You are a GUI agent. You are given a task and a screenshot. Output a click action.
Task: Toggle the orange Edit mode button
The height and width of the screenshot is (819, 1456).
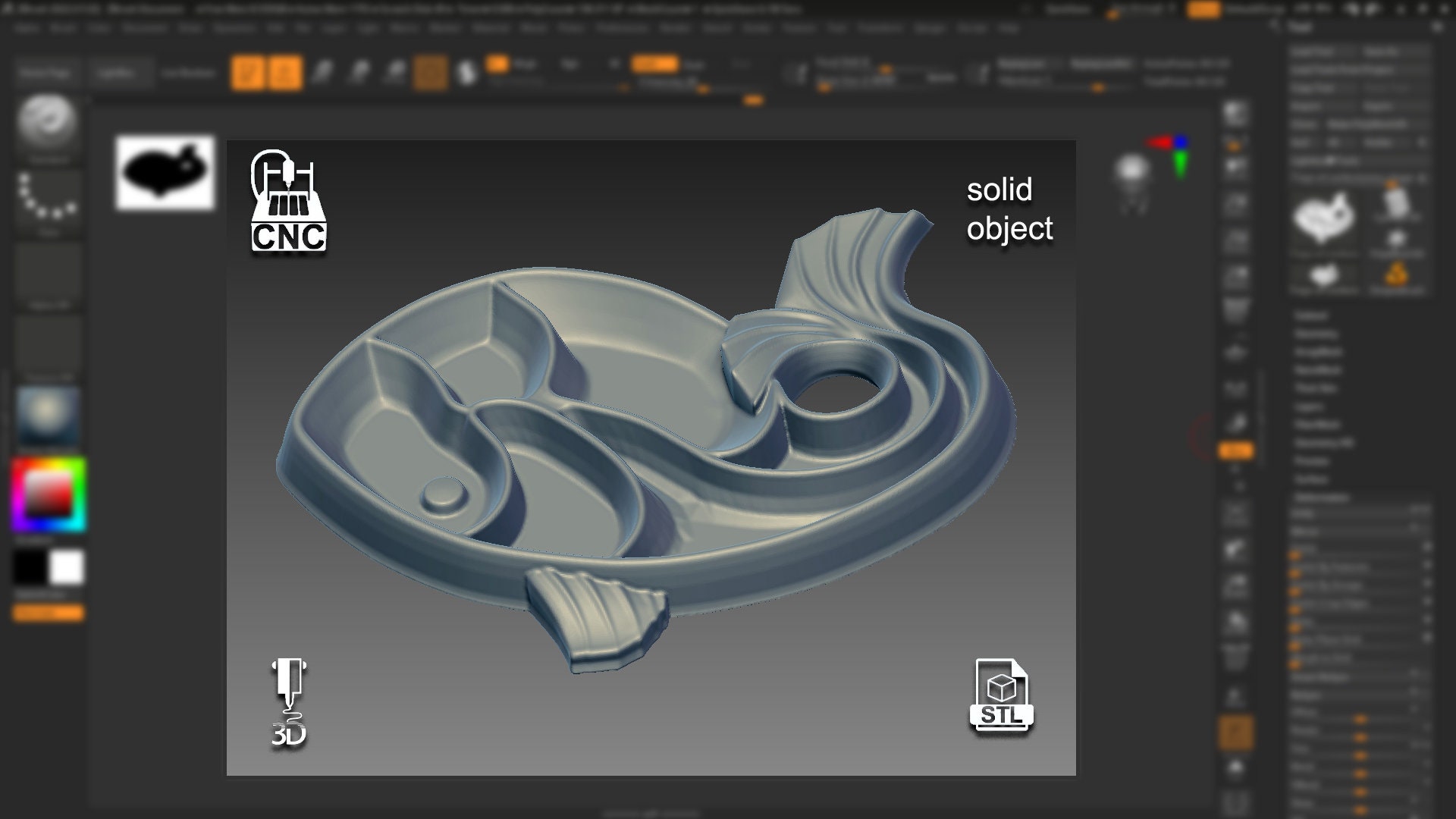(248, 73)
